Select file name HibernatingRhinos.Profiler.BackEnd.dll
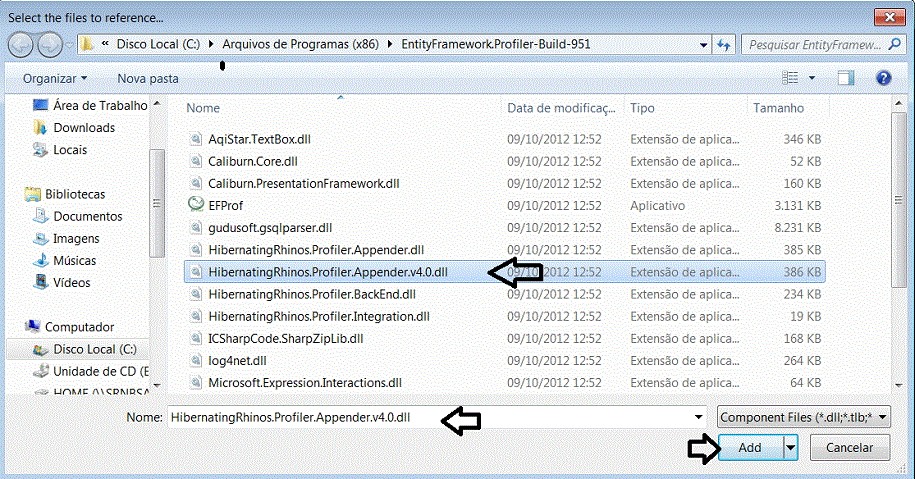Viewport: 915px width, 479px height. (312, 295)
